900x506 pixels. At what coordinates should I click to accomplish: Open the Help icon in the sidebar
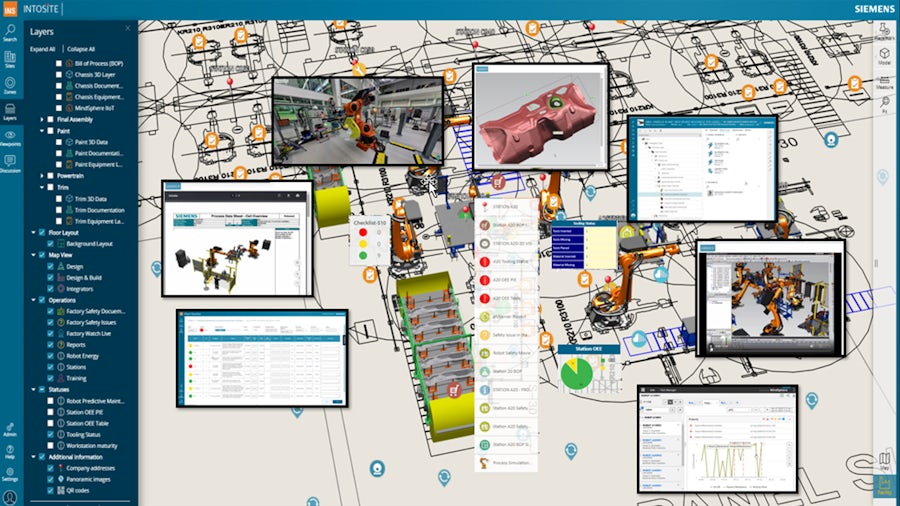(x=10, y=452)
